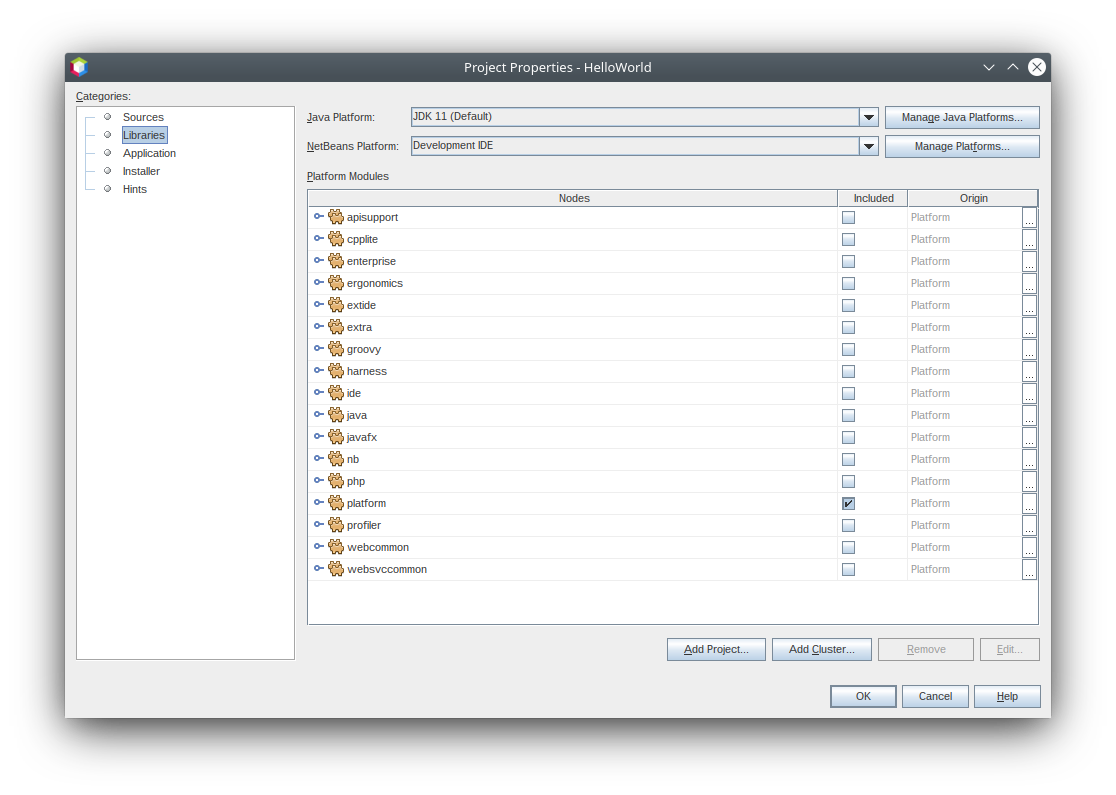Image resolution: width=1116 pixels, height=795 pixels.
Task: Open the Java Platform dropdown
Action: pyautogui.click(x=868, y=118)
